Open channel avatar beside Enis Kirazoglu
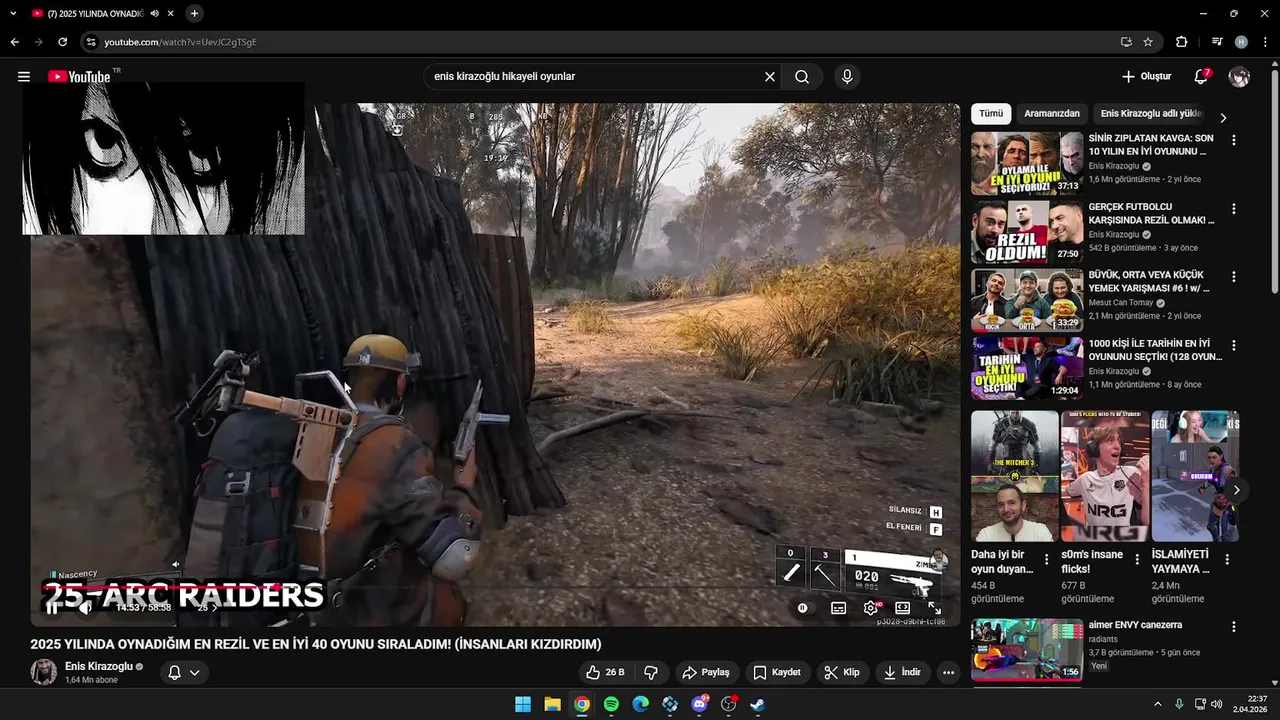The image size is (1280, 720). click(x=44, y=672)
